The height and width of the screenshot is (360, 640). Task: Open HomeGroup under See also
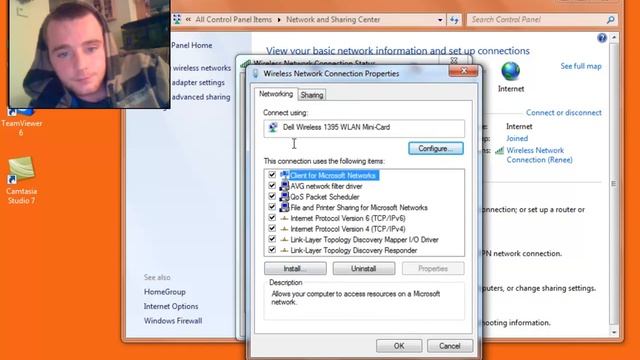pyautogui.click(x=164, y=292)
